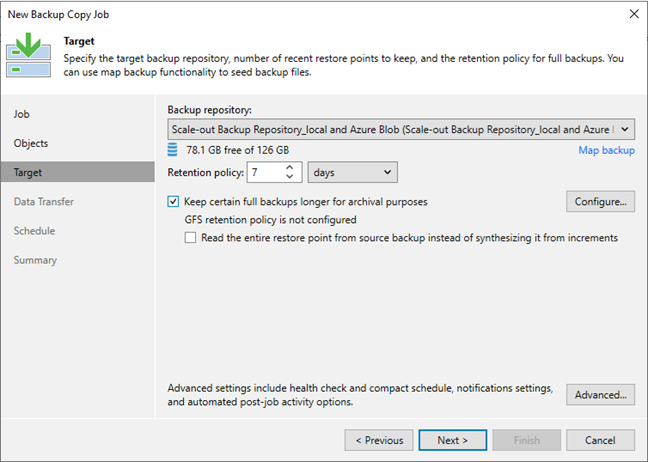648x462 pixels.
Task: Go to the Objects wizard step
Action: 31,143
